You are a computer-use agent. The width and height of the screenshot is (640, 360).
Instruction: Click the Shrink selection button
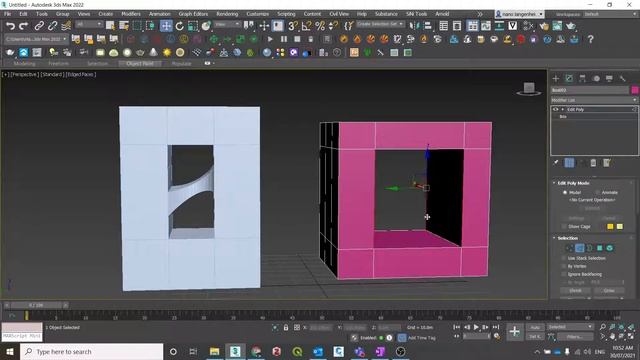[575, 291]
